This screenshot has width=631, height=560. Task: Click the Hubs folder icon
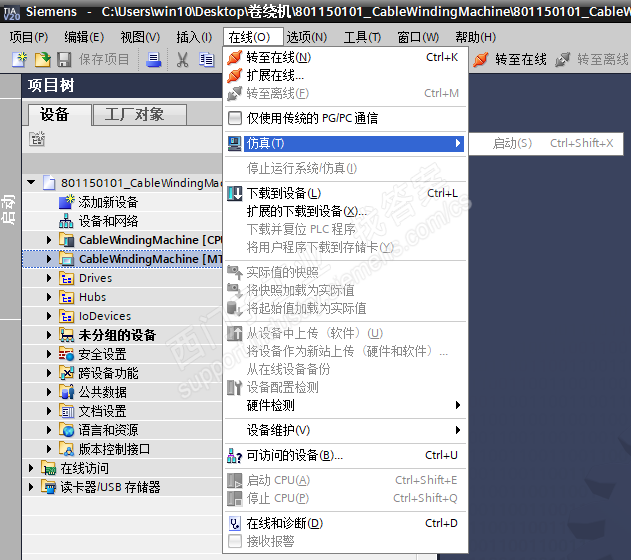(x=66, y=297)
